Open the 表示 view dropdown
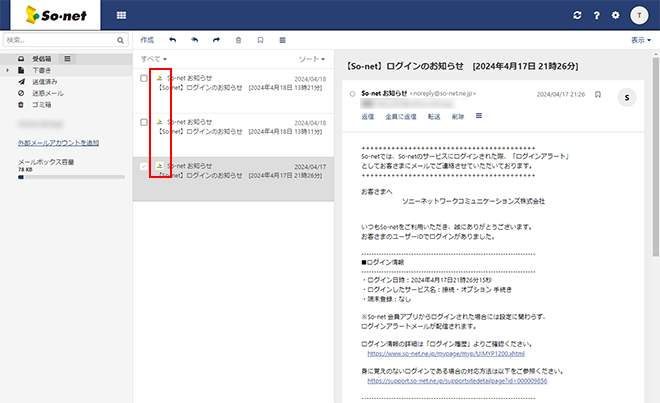The image size is (660, 403). (640, 40)
